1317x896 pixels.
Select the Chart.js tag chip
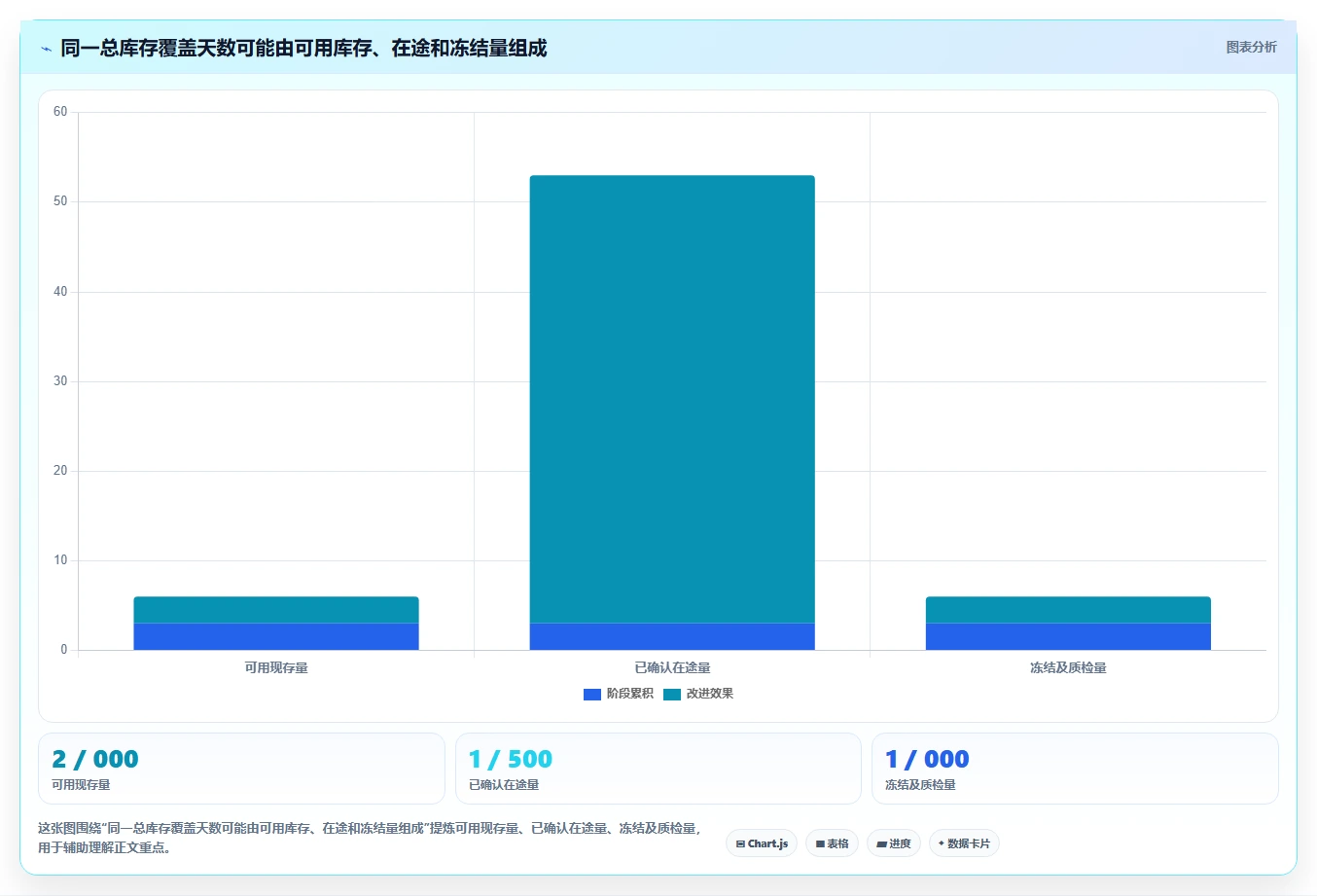point(762,843)
